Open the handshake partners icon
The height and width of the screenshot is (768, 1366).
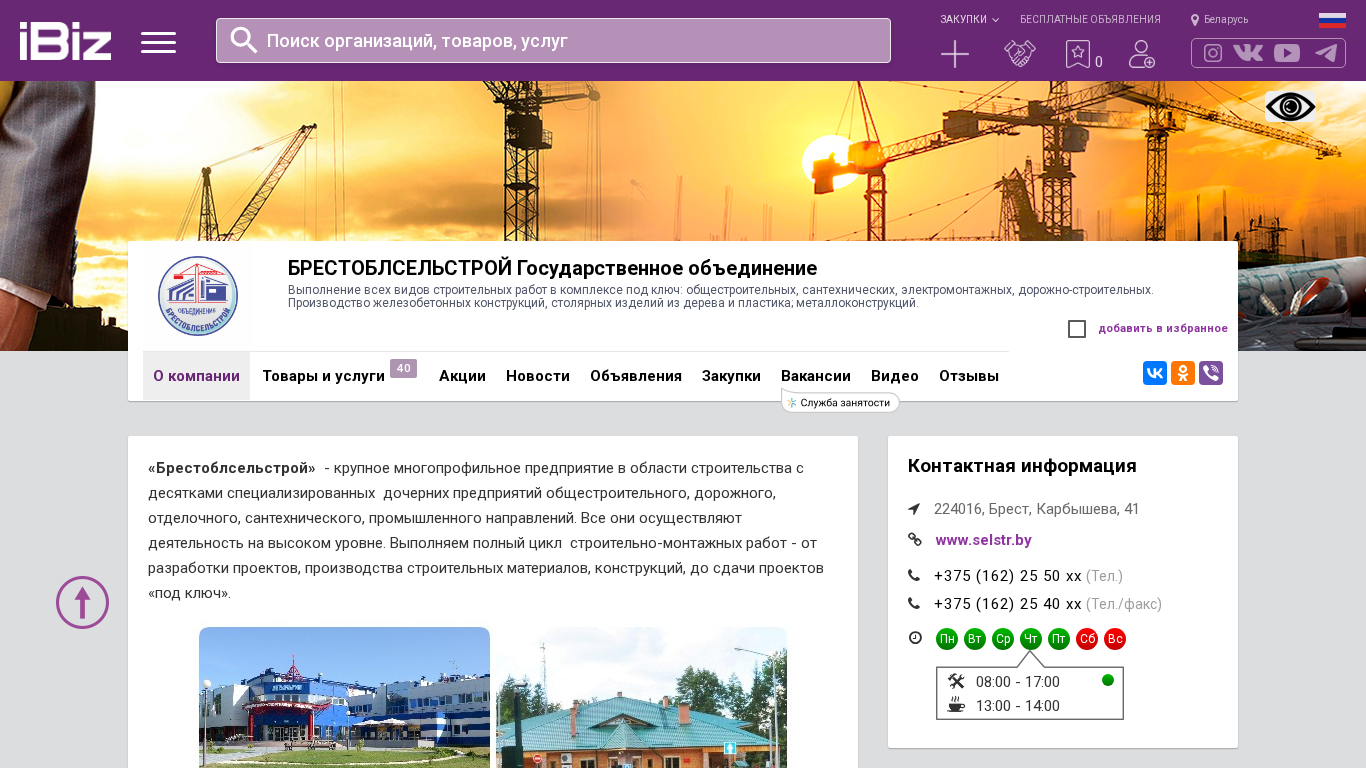1020,54
